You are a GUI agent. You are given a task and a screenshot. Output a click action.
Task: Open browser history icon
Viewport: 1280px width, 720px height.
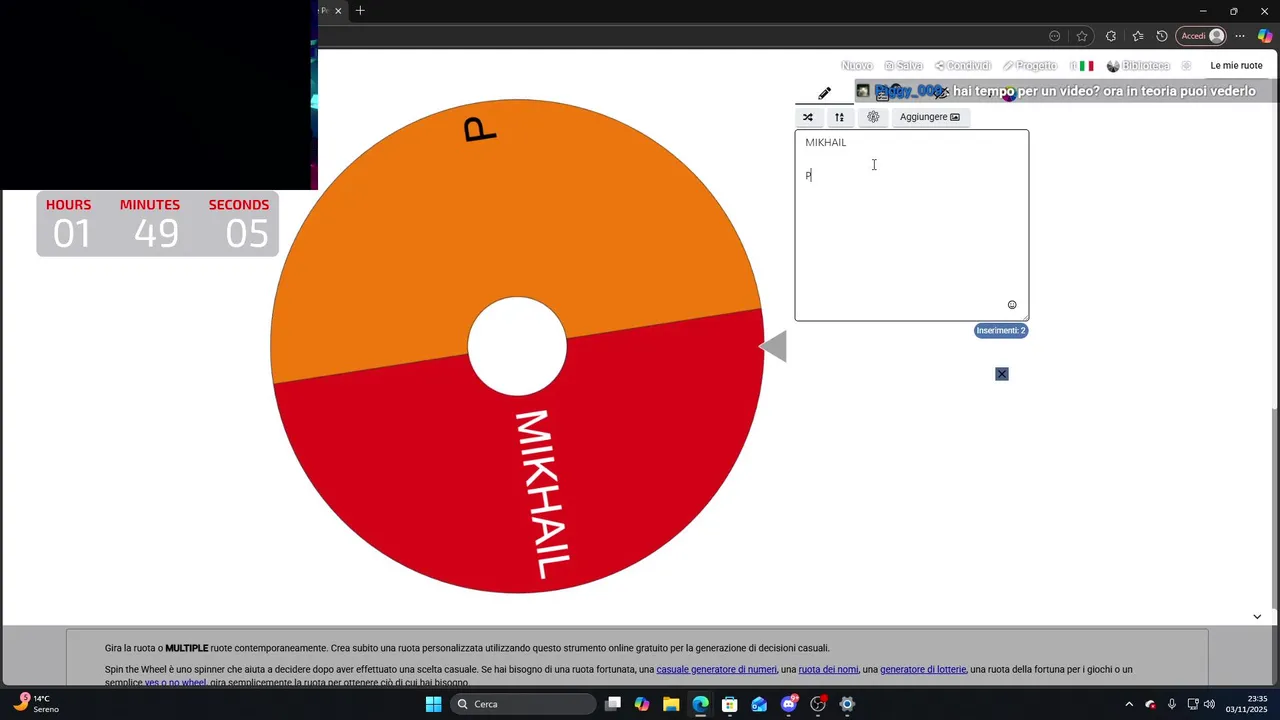1161,36
